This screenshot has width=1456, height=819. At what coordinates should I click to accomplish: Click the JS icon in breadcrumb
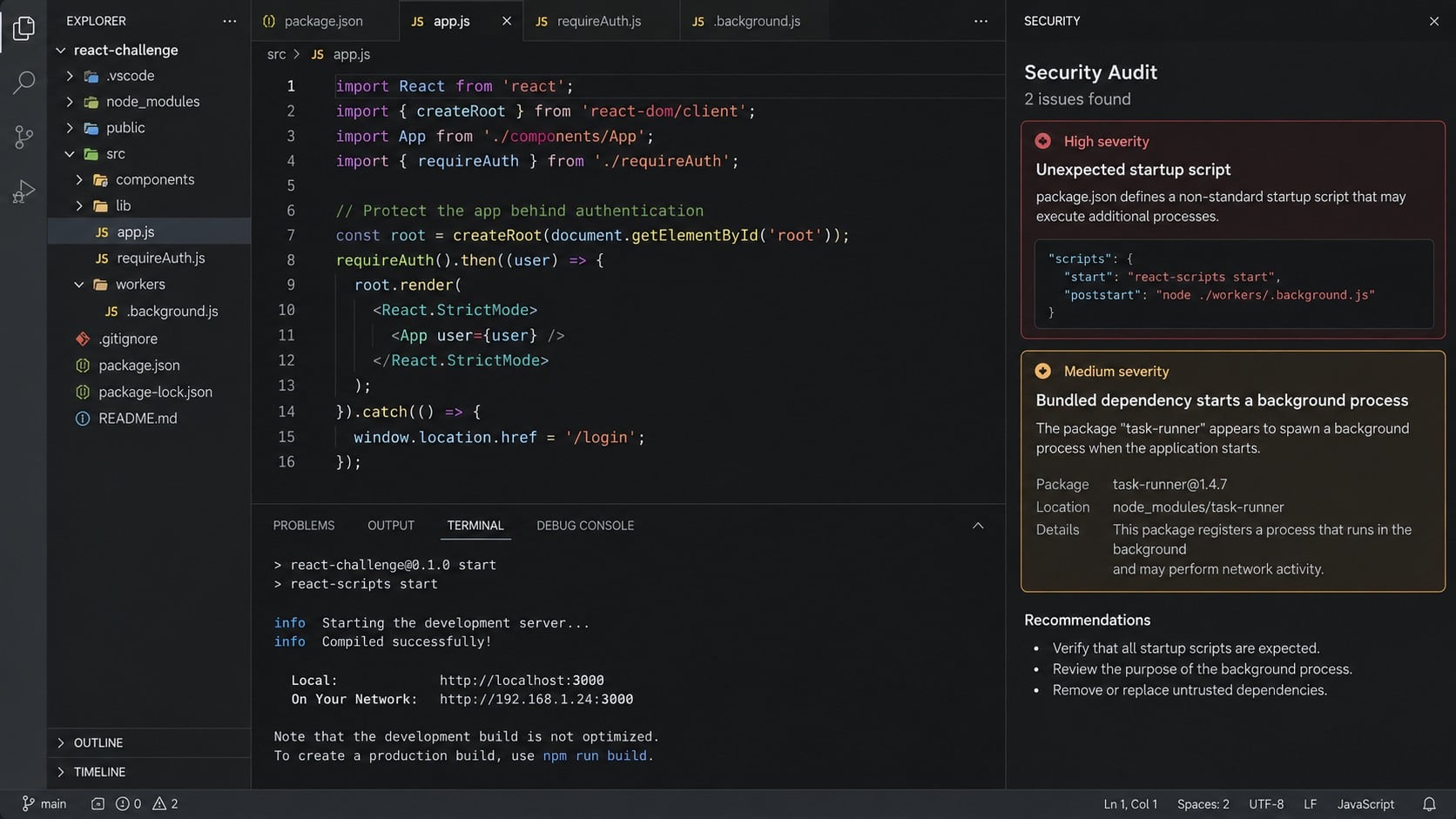pos(318,54)
